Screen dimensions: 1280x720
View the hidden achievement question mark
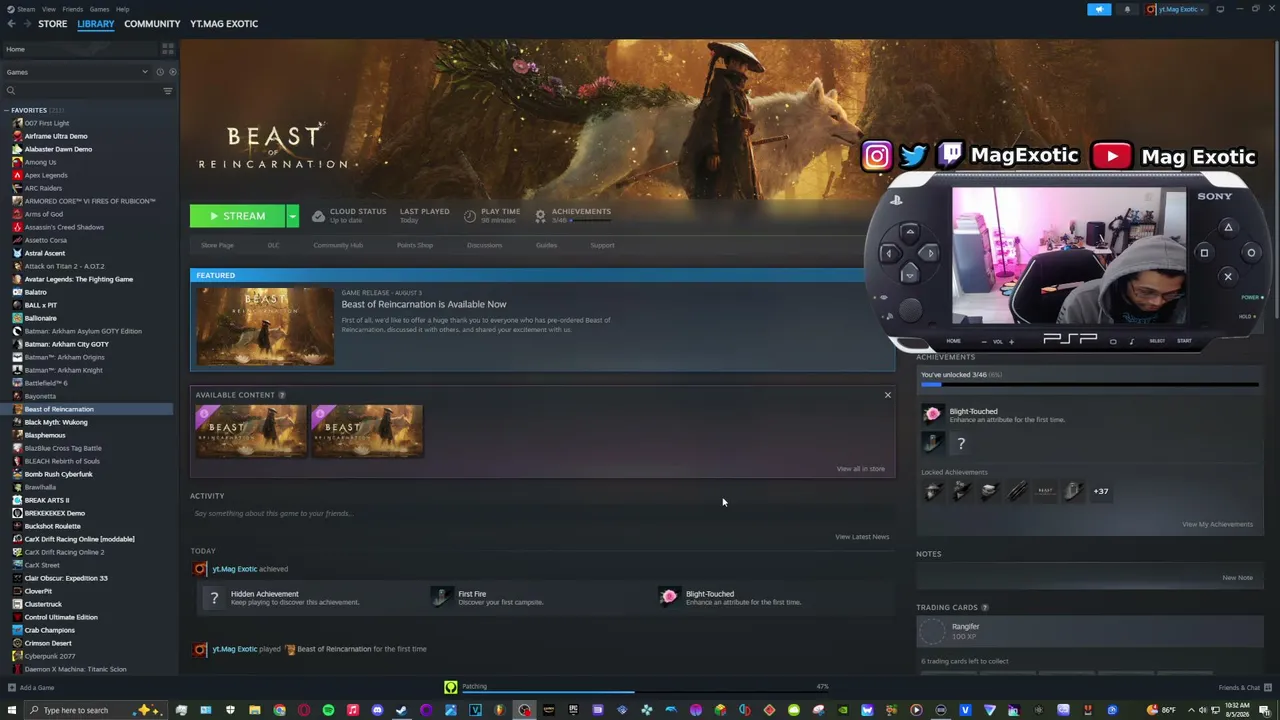961,443
